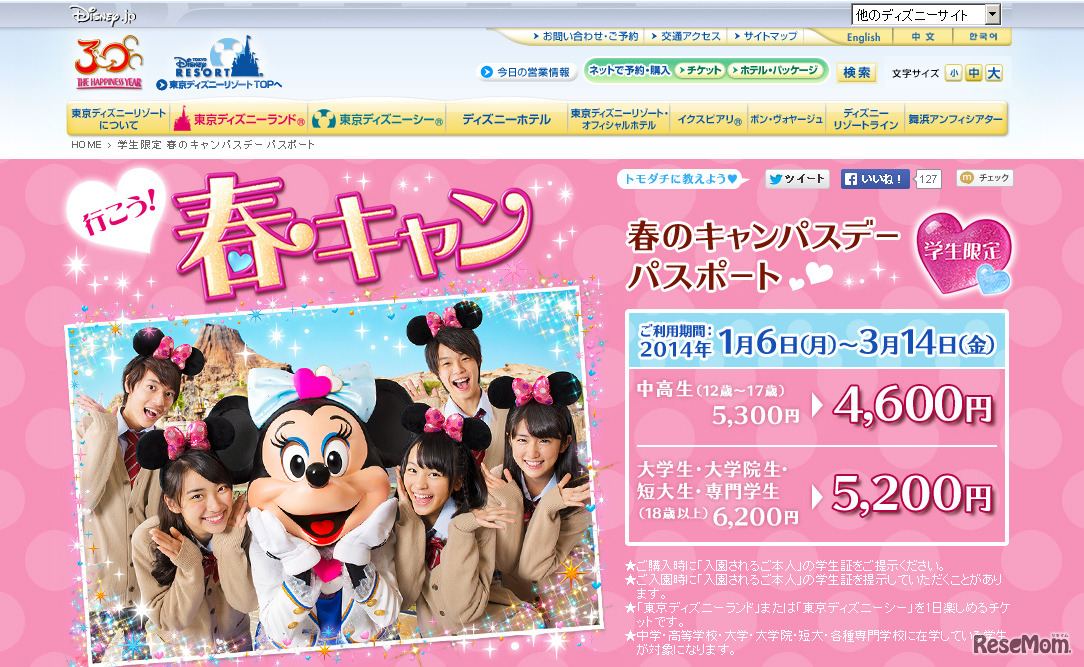Screen dimensions: 1084x667
Task: Click the 30th Happiness Year logo
Action: 109,63
